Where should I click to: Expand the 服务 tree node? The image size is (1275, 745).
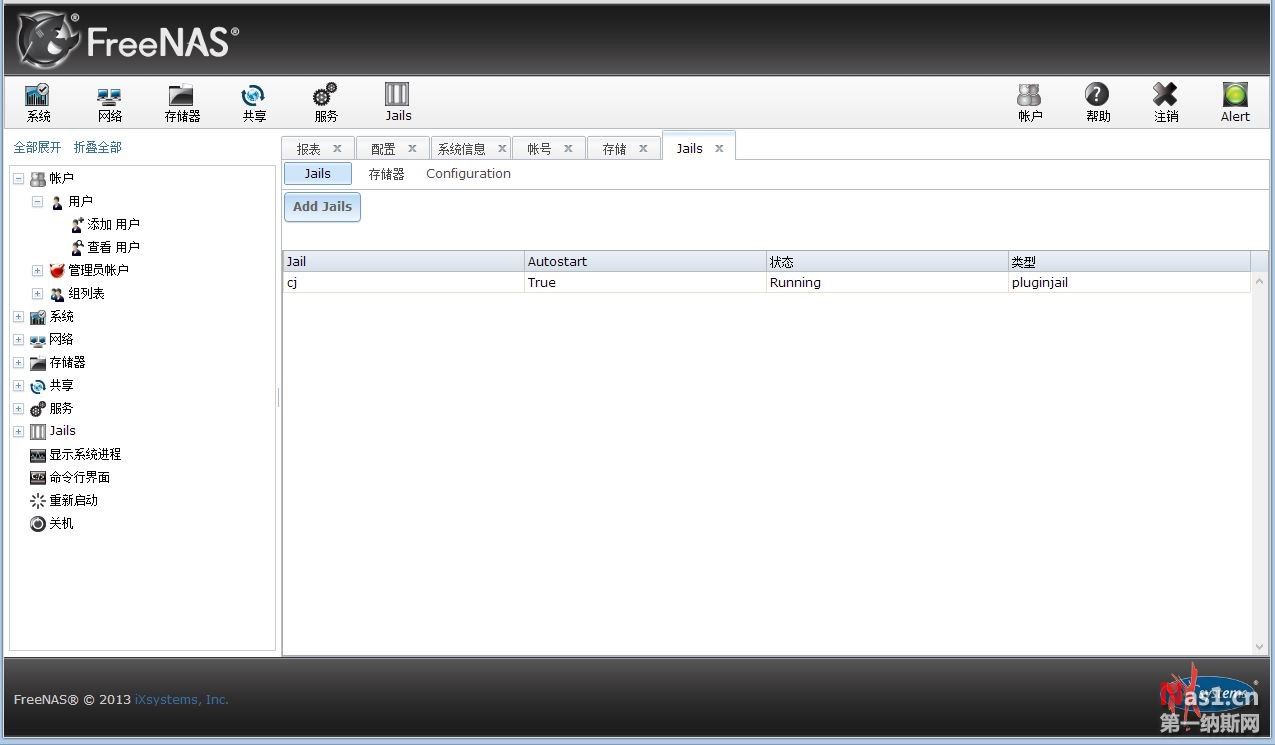tap(18, 408)
